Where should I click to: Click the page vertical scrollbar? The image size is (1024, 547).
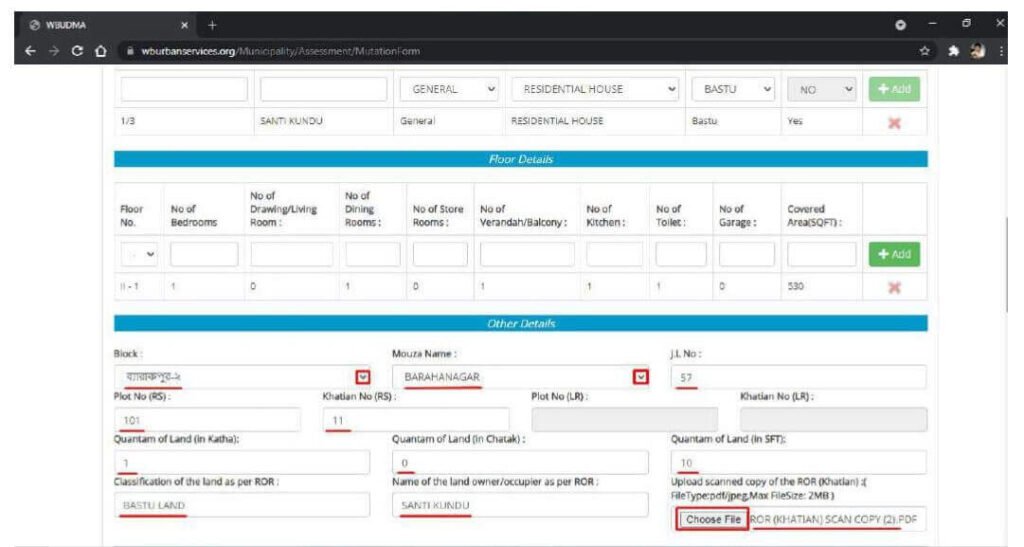point(1006,264)
